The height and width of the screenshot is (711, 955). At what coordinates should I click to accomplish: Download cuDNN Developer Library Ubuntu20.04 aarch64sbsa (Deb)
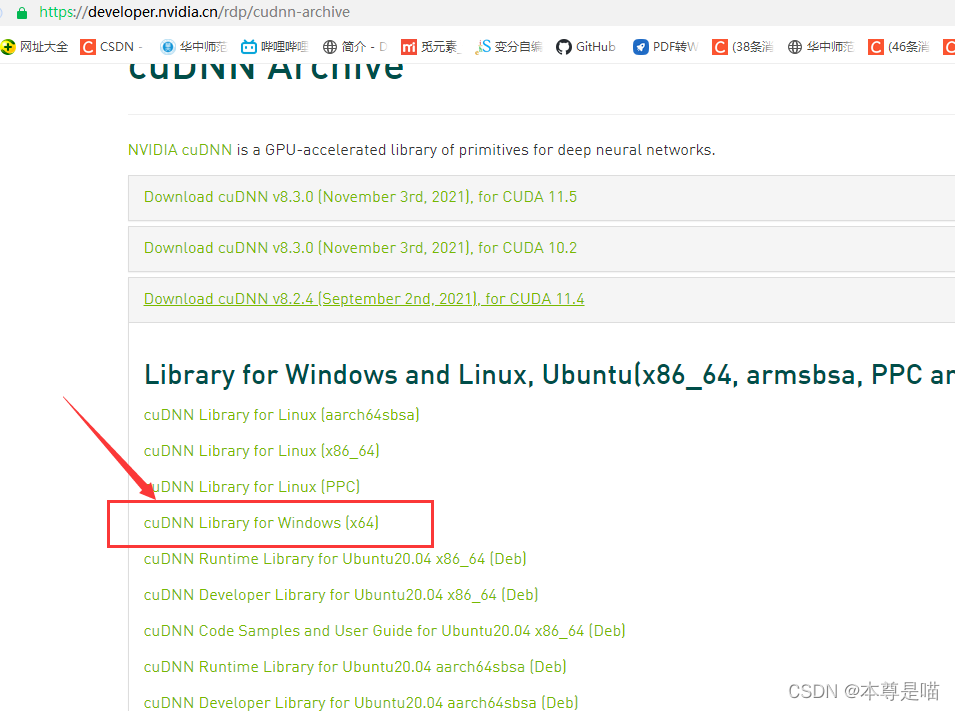[x=361, y=702]
